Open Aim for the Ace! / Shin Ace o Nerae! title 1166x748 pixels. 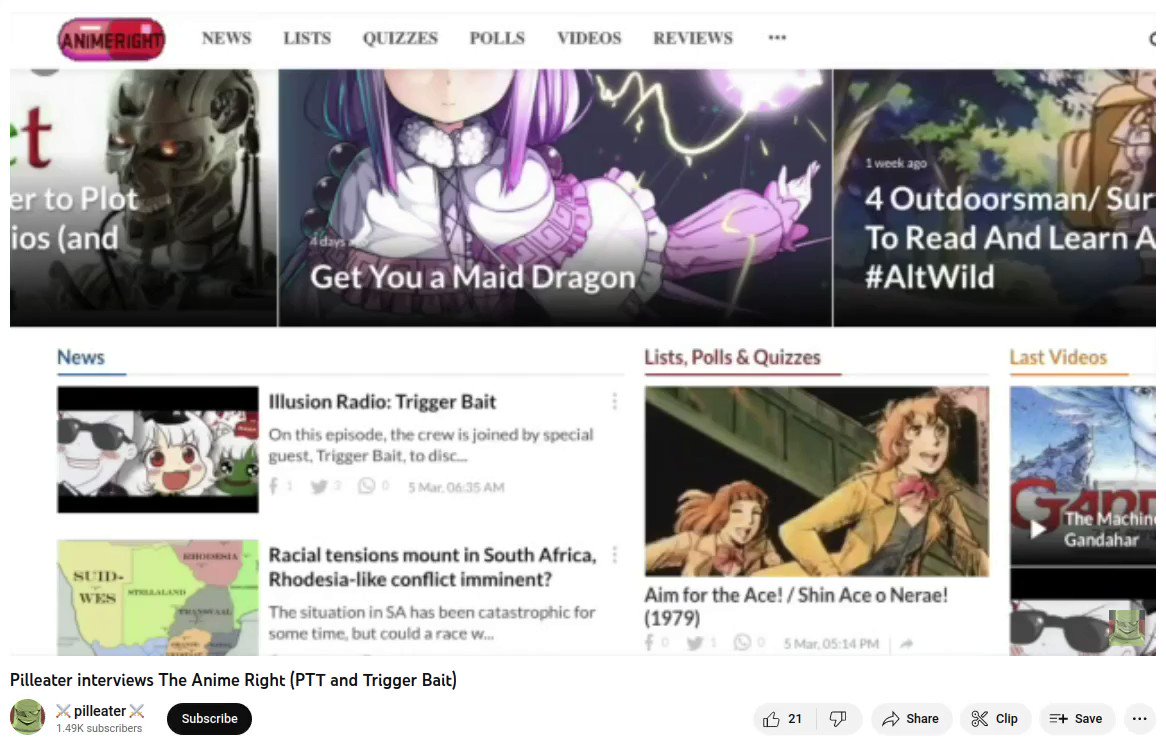[x=796, y=607]
